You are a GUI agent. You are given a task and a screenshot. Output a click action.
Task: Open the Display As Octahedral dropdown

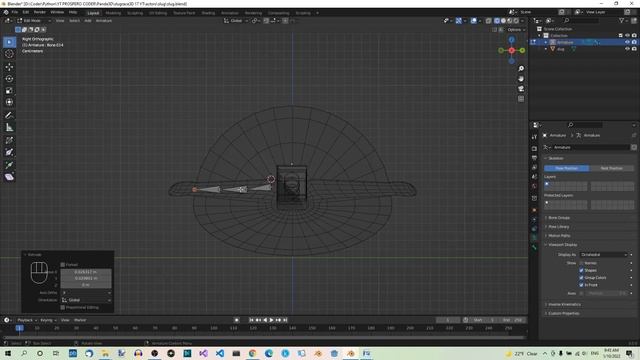603,255
